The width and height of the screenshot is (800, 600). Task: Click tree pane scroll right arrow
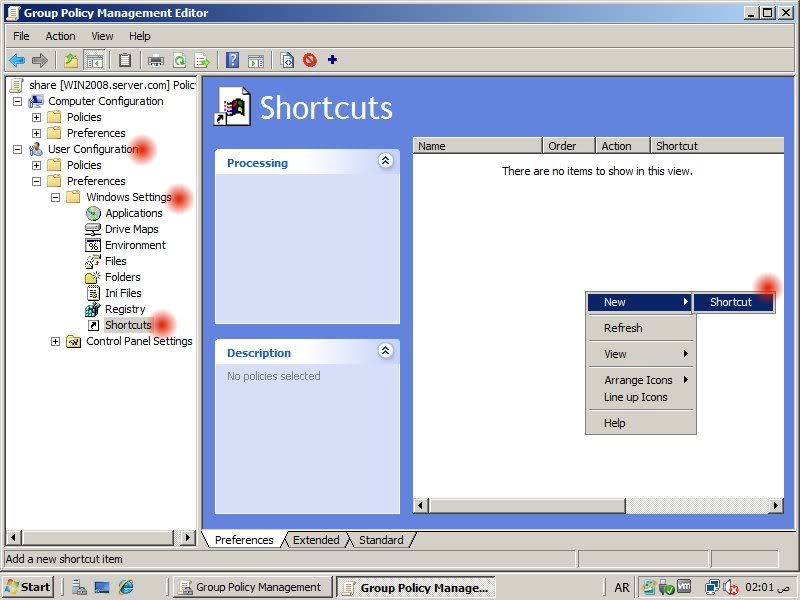click(x=188, y=537)
